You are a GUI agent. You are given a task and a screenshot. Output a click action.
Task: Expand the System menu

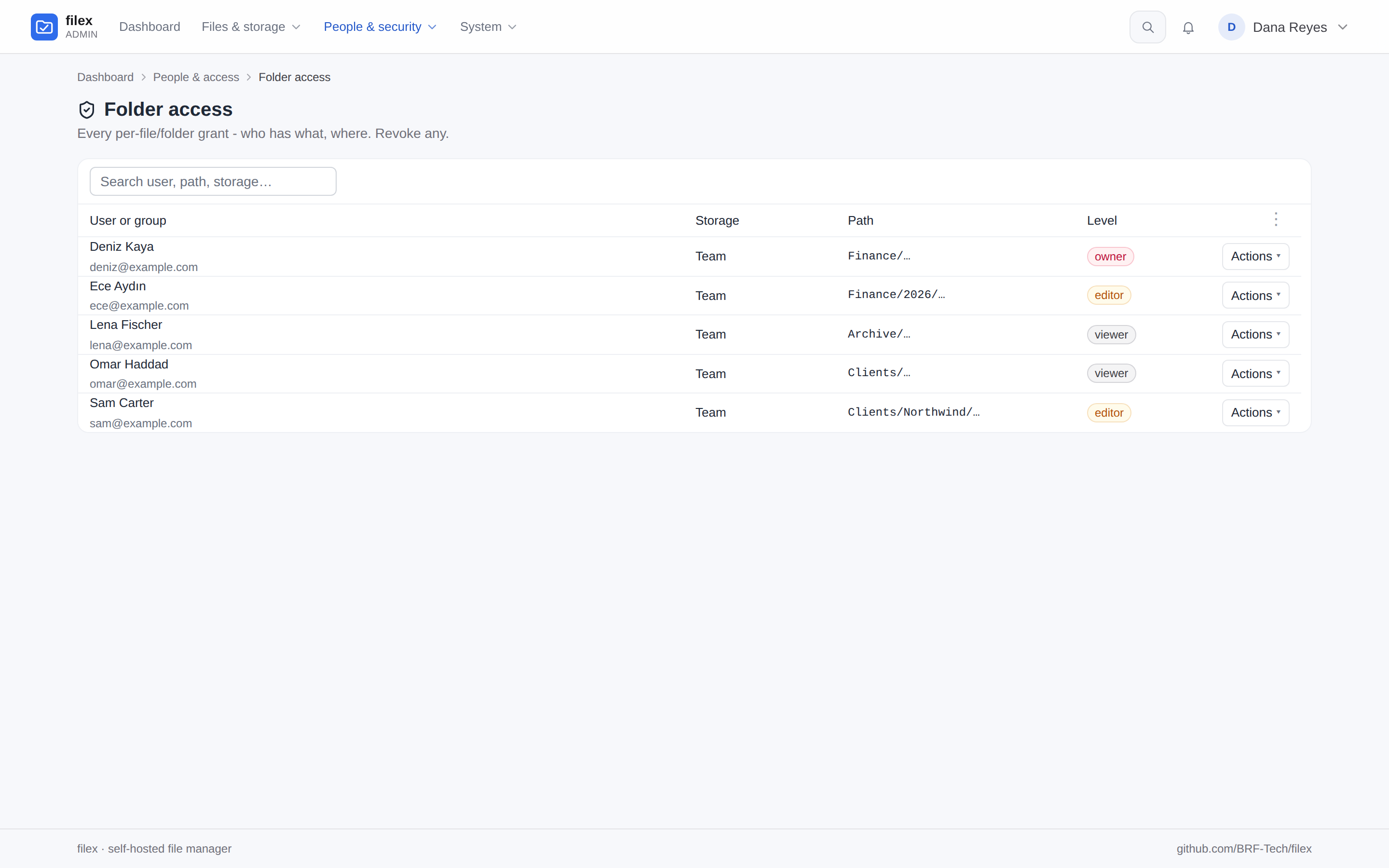point(488,27)
